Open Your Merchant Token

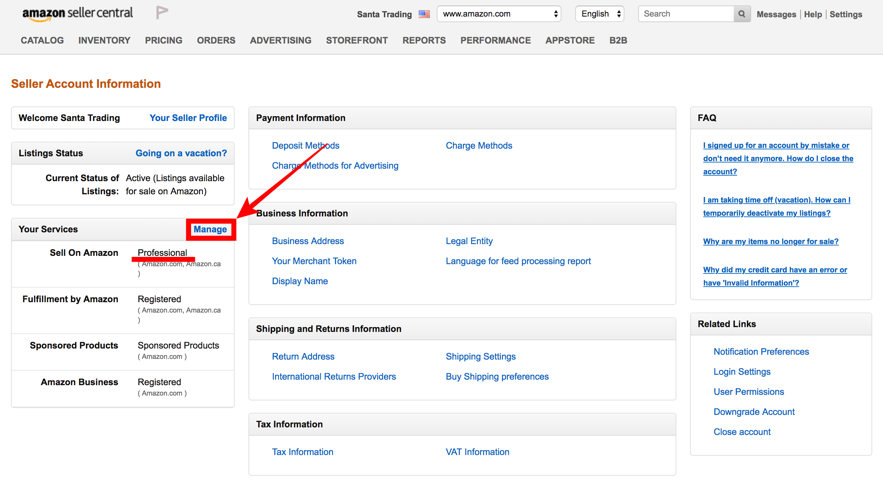[x=314, y=261]
